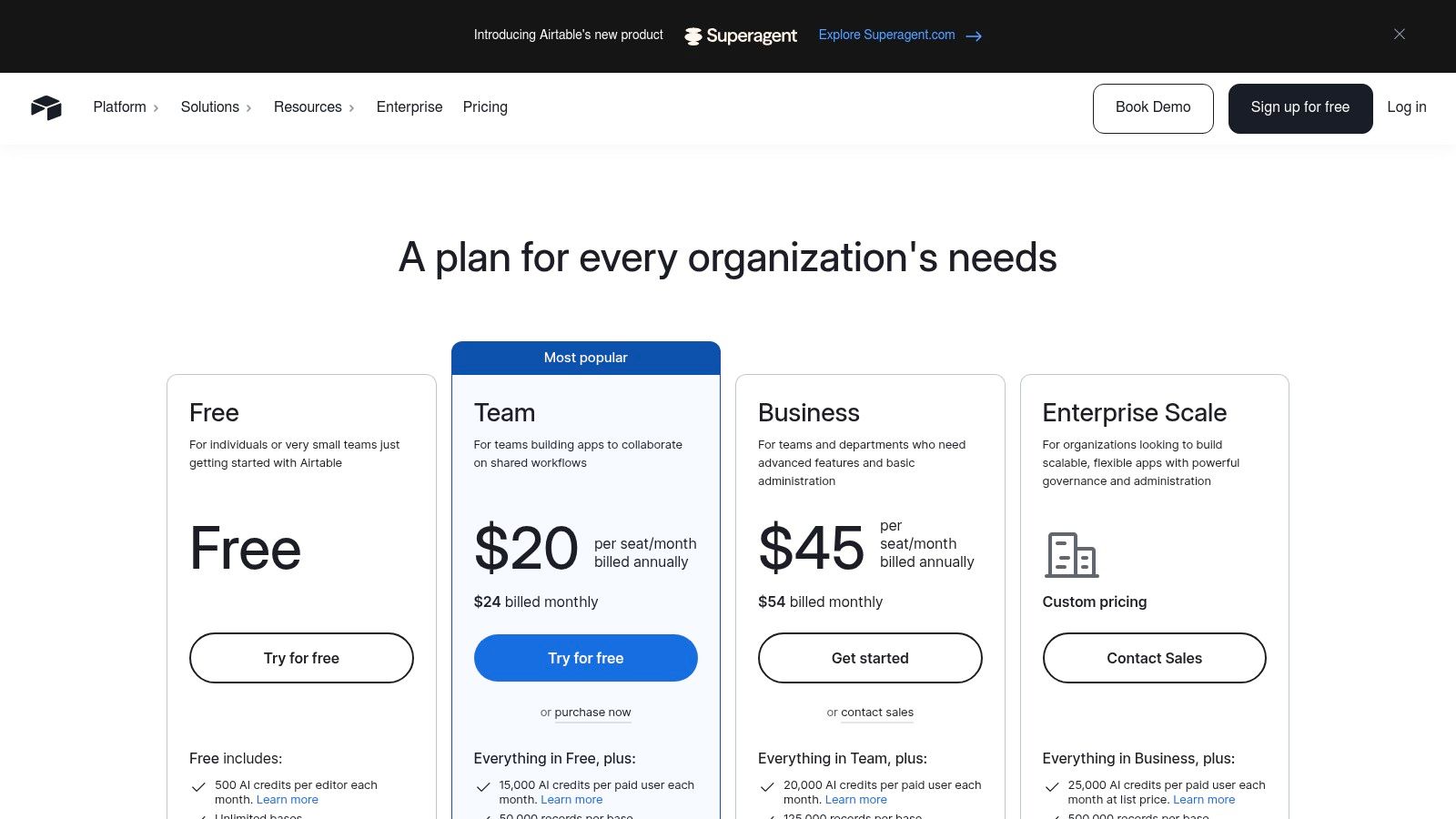Open Explore Superagent.com link

pyautogui.click(x=886, y=35)
